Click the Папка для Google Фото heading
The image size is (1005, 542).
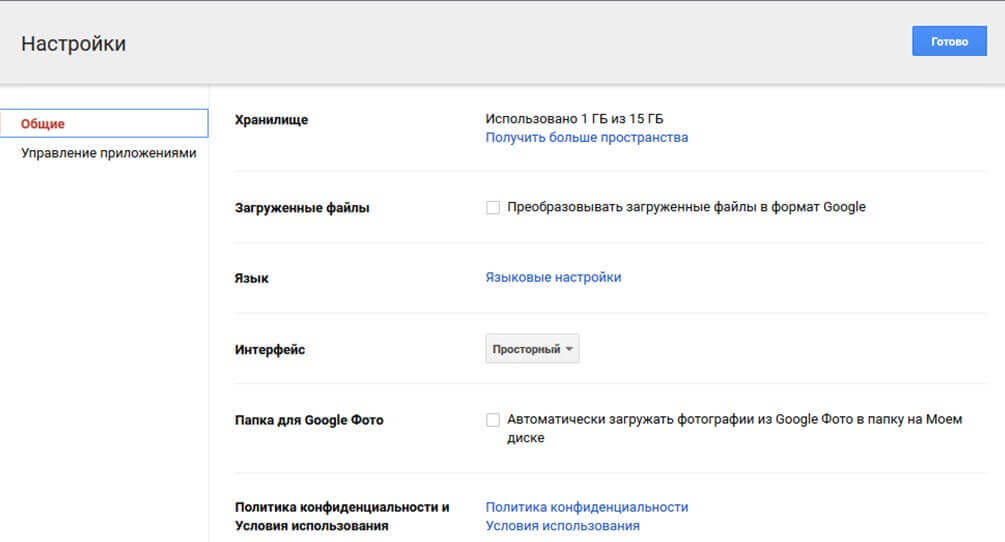[308, 420]
